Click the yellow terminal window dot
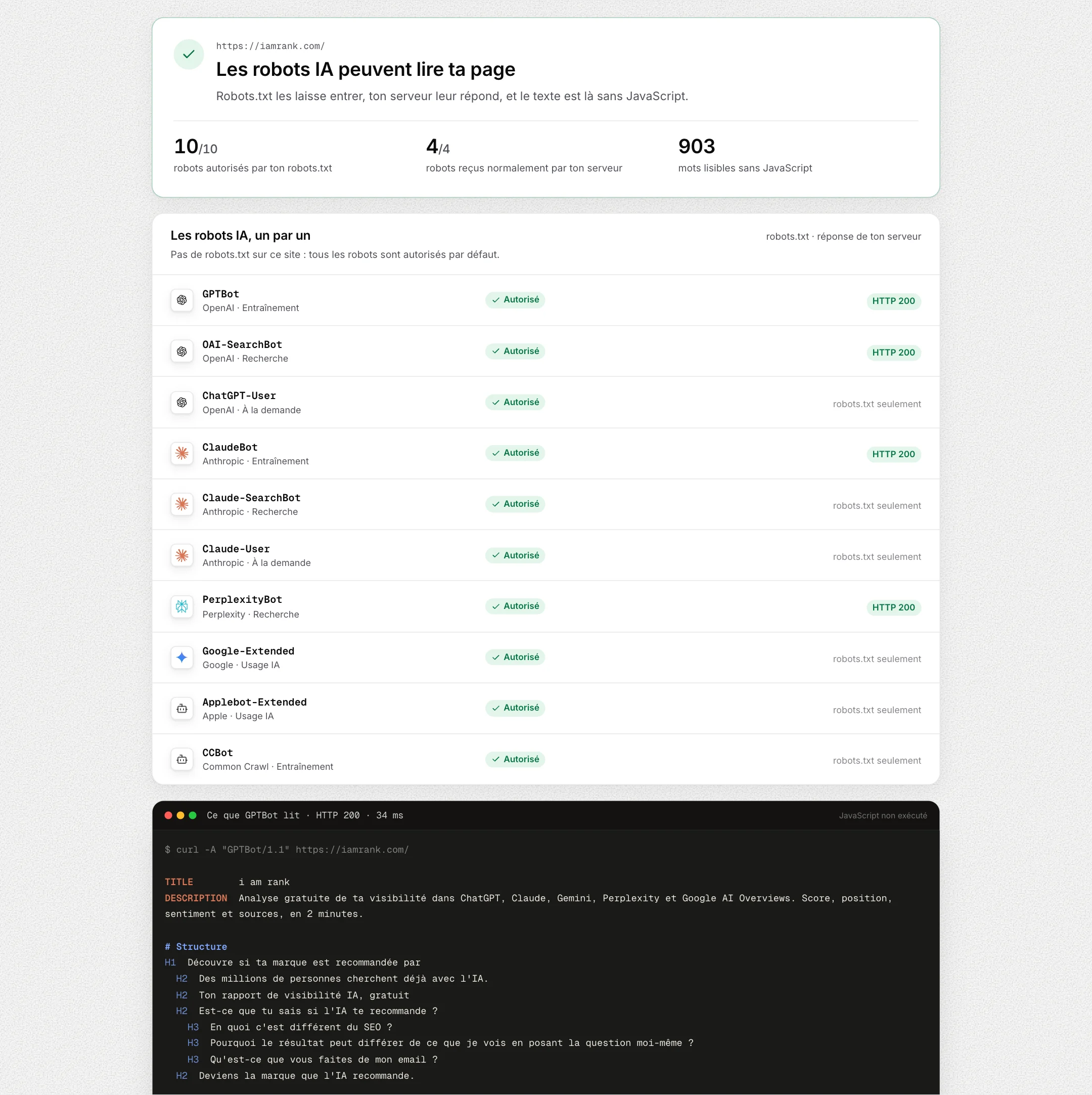Viewport: 1092px width, 1095px height. (180, 815)
